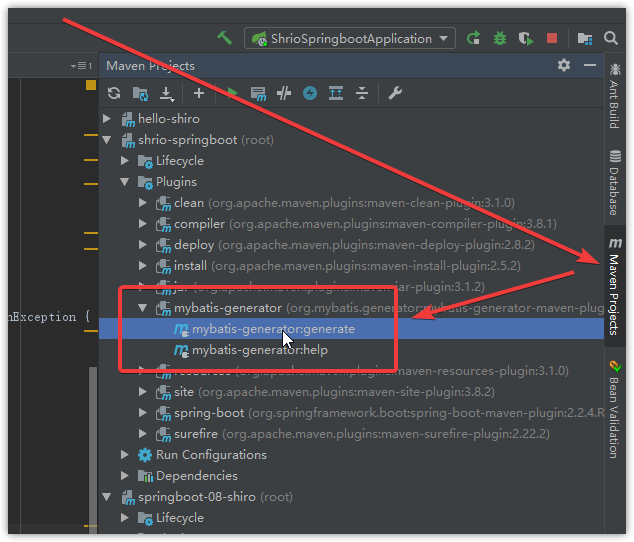This screenshot has height=542, width=634.
Task: Click the Collapse all tree icon
Action: point(361,93)
